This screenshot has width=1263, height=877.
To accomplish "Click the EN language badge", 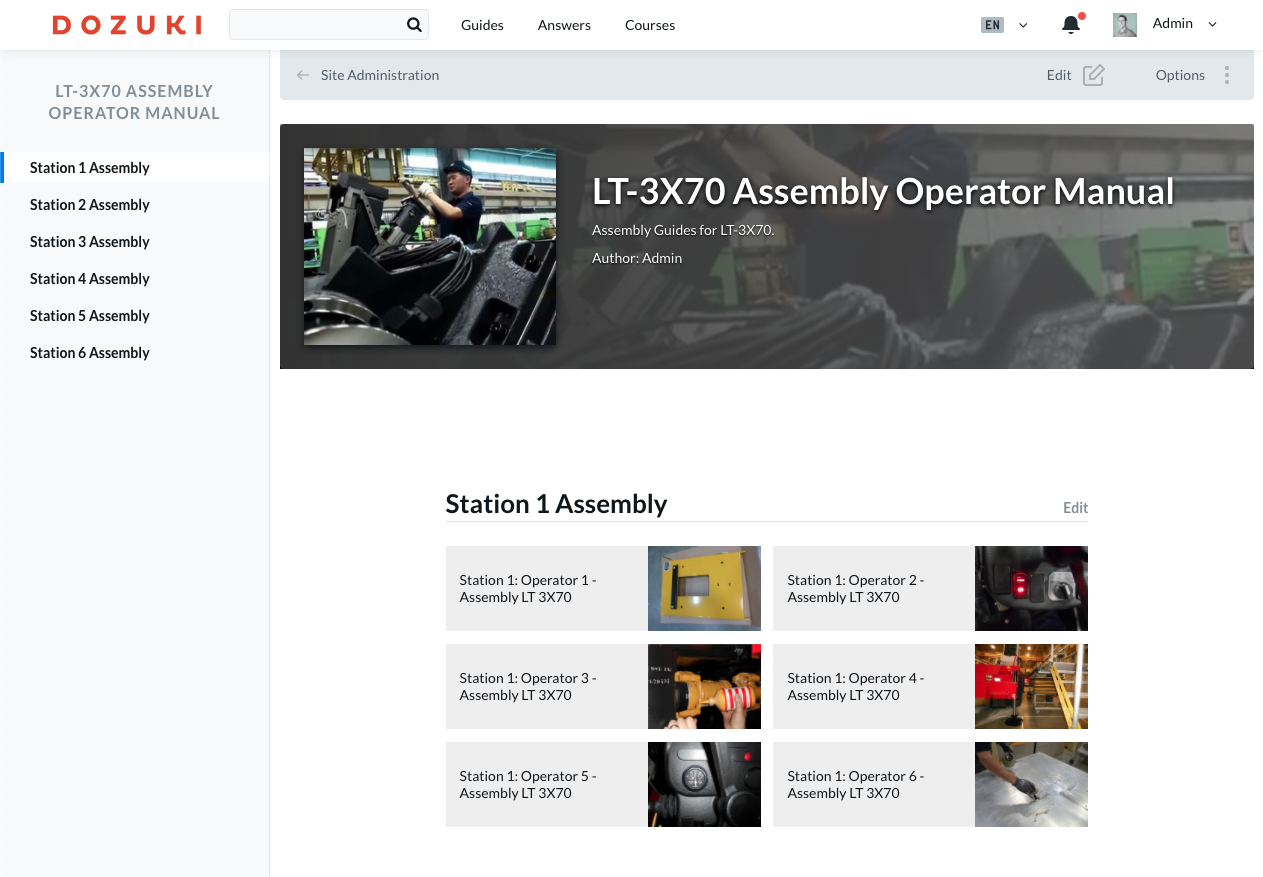I will (992, 25).
